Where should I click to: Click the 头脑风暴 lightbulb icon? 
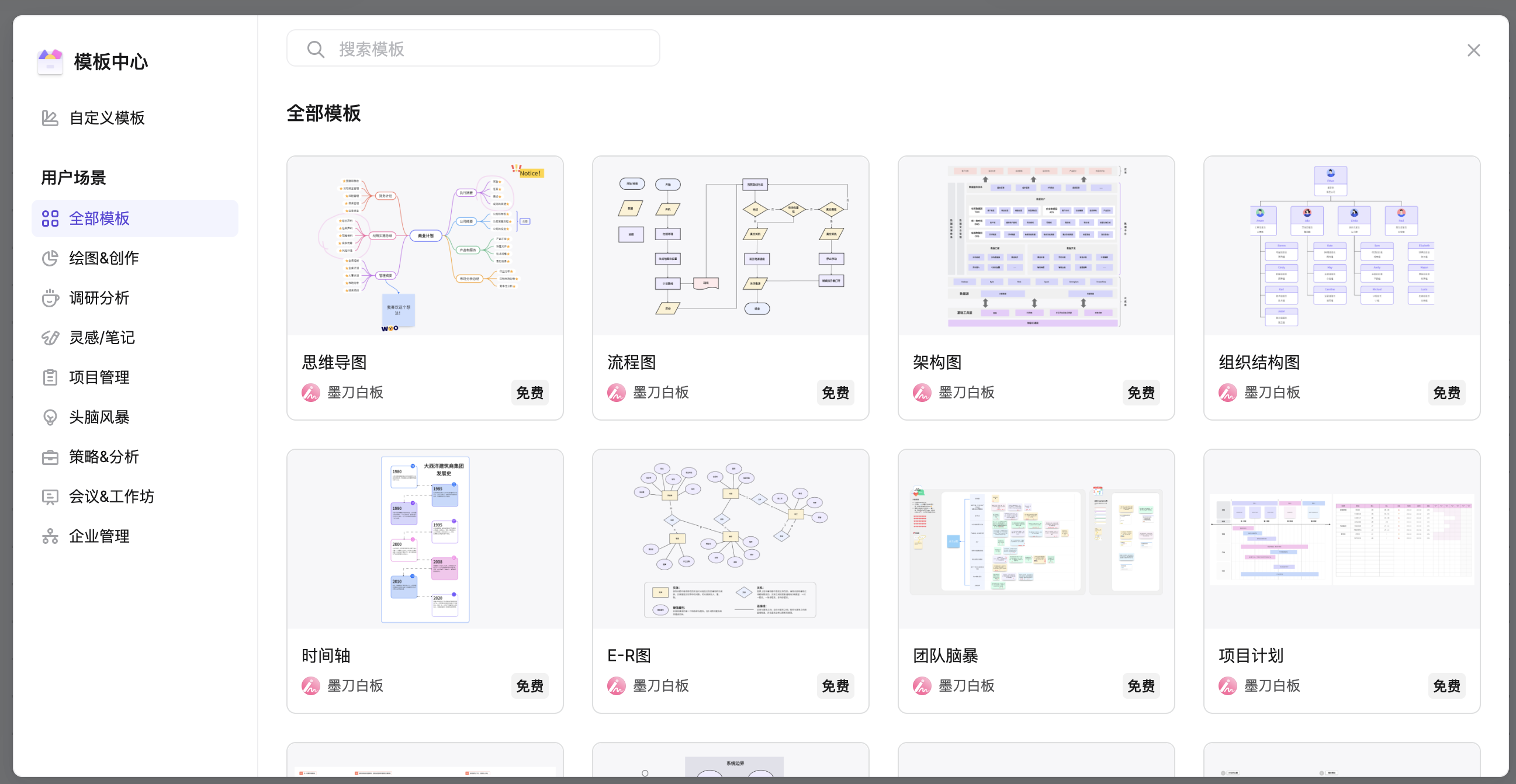click(50, 418)
